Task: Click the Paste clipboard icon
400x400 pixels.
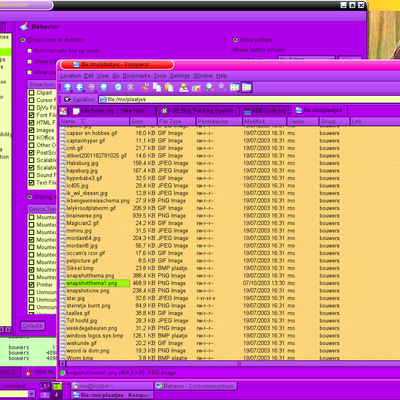Action: (169, 87)
